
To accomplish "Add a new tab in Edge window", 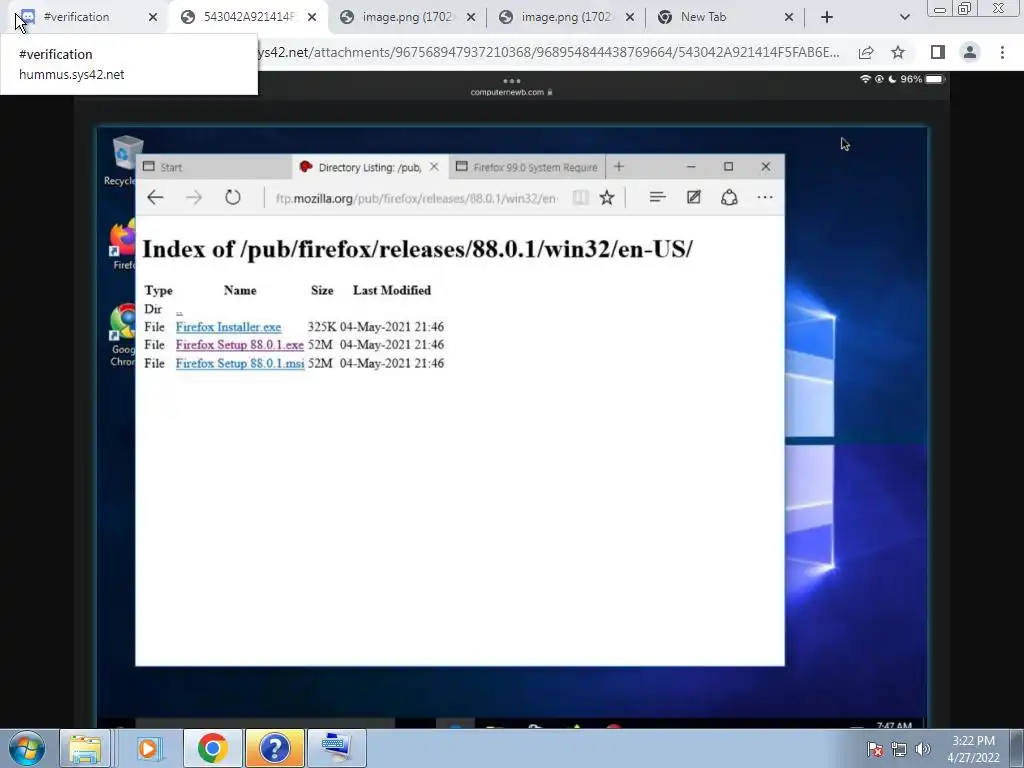I will pyautogui.click(x=618, y=167).
